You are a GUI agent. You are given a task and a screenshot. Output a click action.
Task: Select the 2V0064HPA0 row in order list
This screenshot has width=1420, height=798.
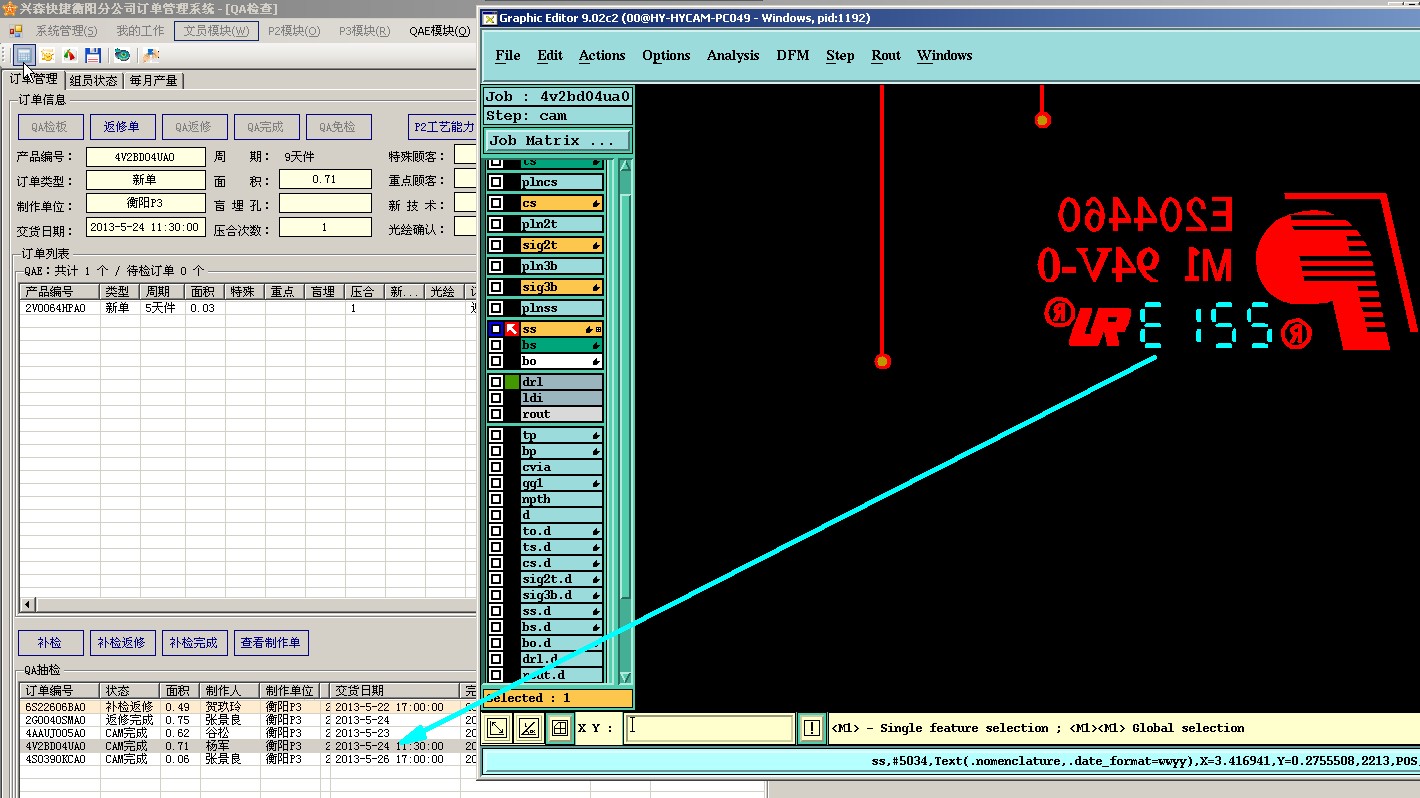pos(247,308)
